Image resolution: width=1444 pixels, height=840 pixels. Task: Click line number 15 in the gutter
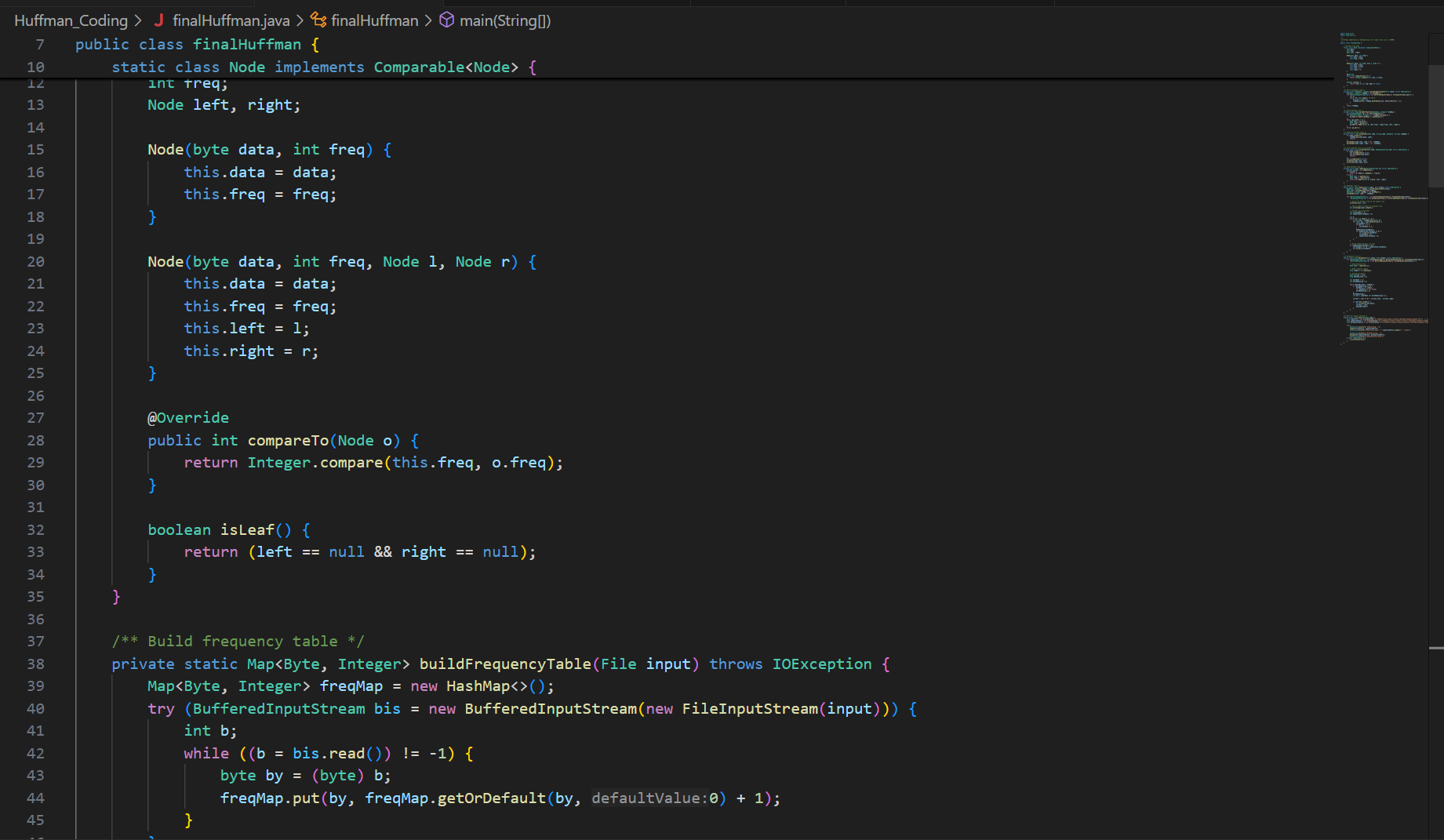click(35, 150)
